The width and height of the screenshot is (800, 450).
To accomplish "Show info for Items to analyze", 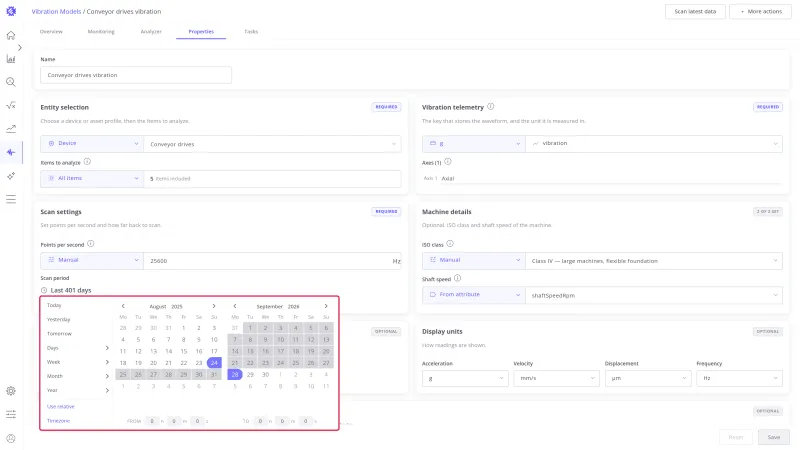I will [87, 162].
